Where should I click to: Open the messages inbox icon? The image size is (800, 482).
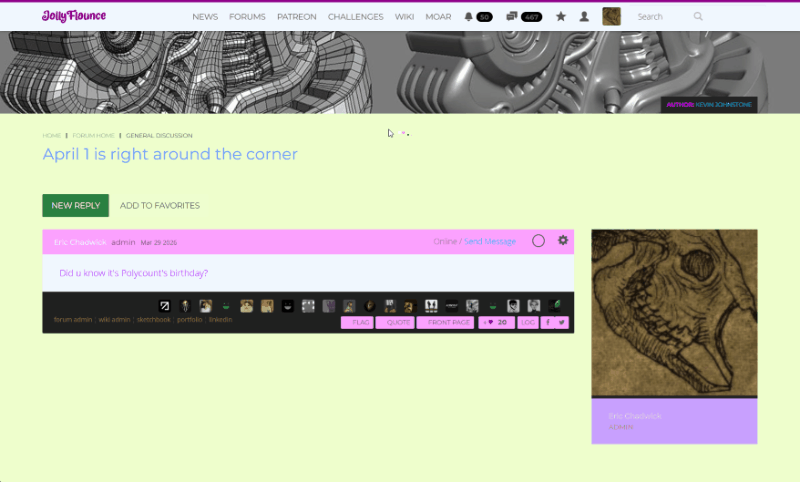point(512,17)
